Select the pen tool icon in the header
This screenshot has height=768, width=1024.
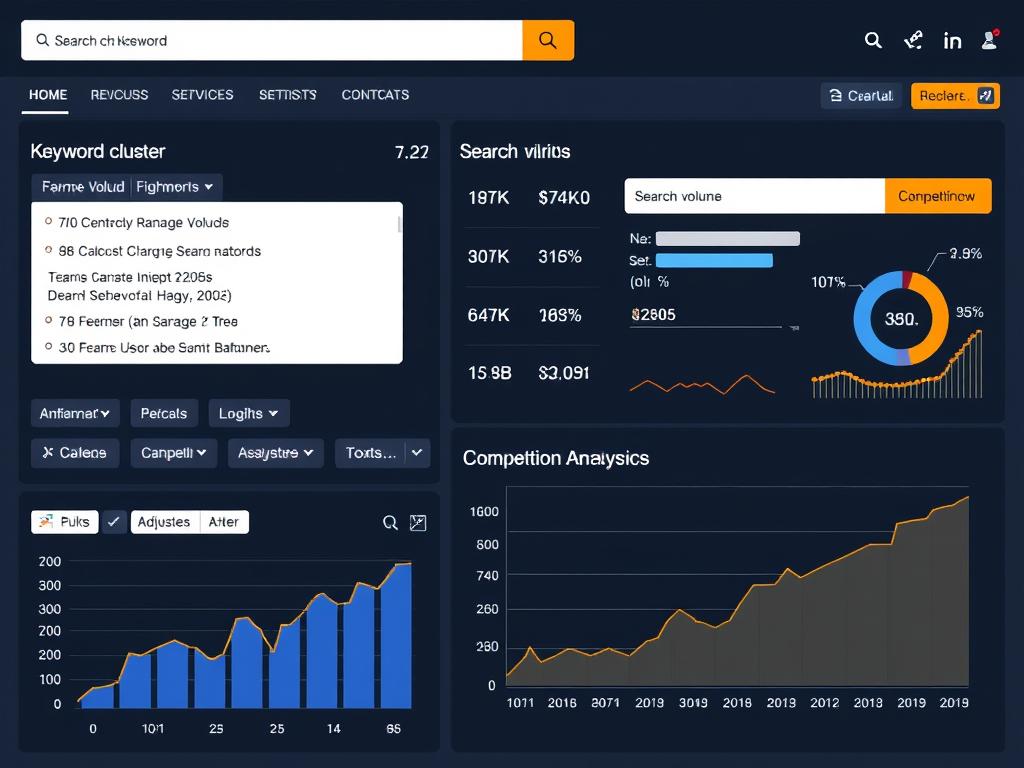coord(913,40)
